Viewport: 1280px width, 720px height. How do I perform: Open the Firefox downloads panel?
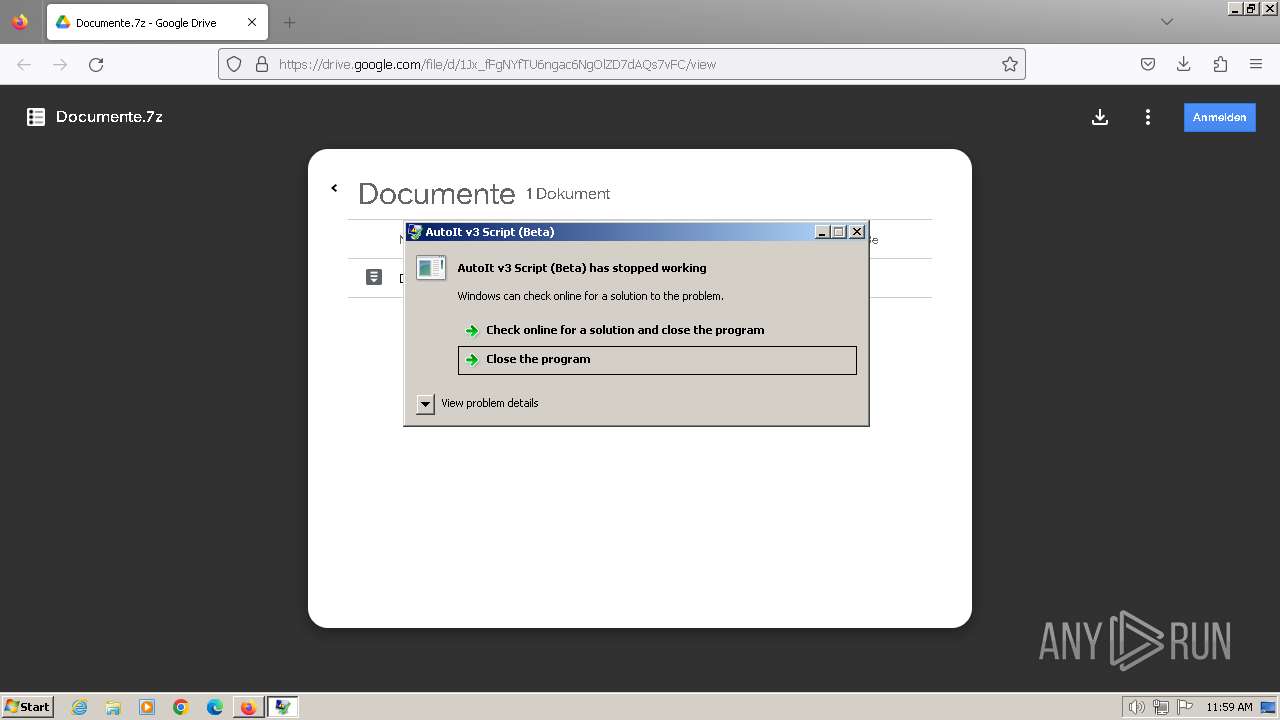[1184, 64]
